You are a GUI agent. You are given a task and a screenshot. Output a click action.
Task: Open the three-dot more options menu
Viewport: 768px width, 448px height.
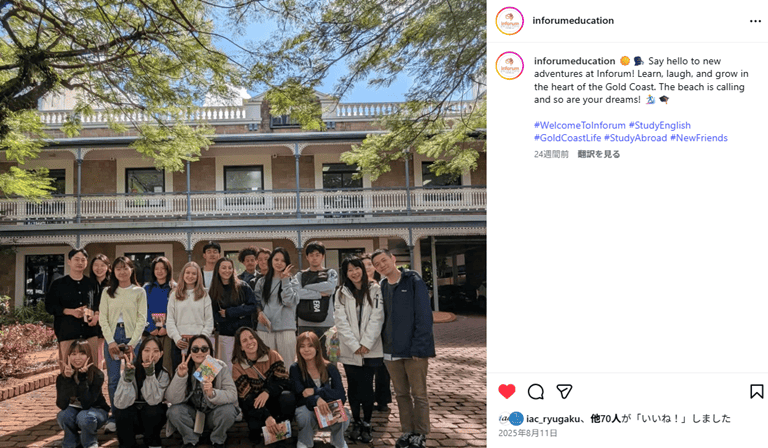[755, 21]
